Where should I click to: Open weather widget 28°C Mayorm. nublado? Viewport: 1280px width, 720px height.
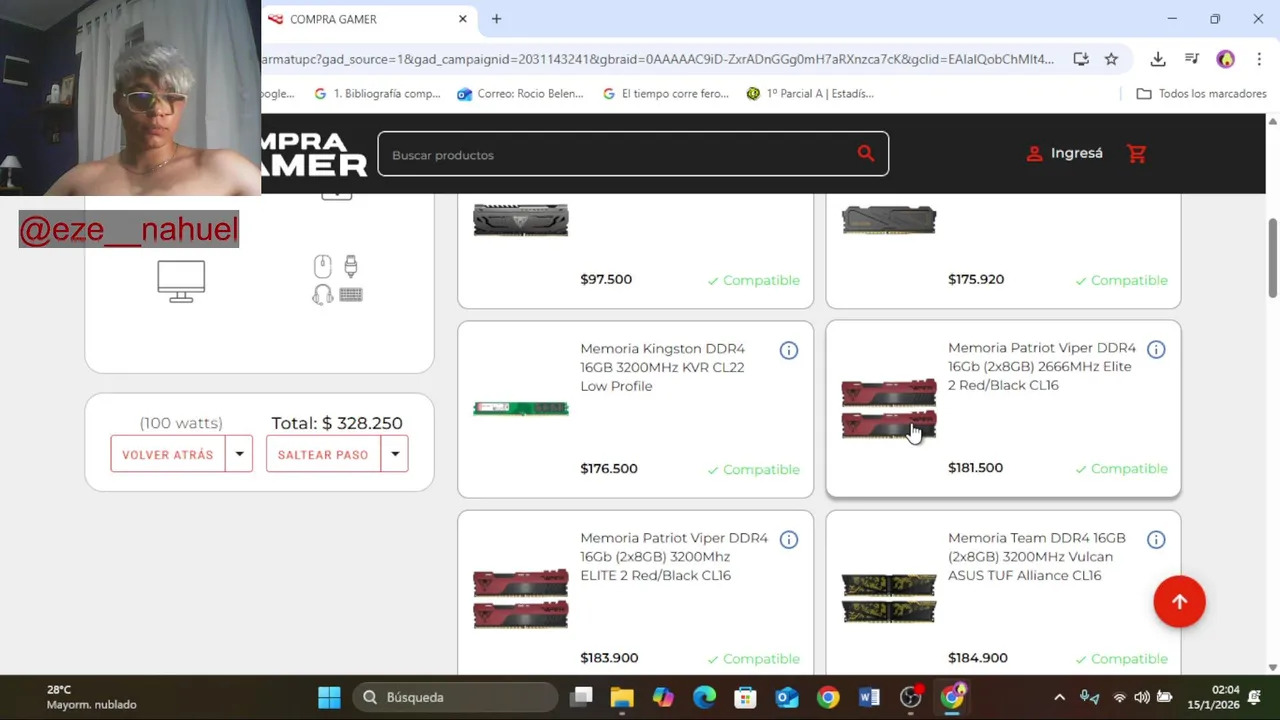pyautogui.click(x=90, y=697)
